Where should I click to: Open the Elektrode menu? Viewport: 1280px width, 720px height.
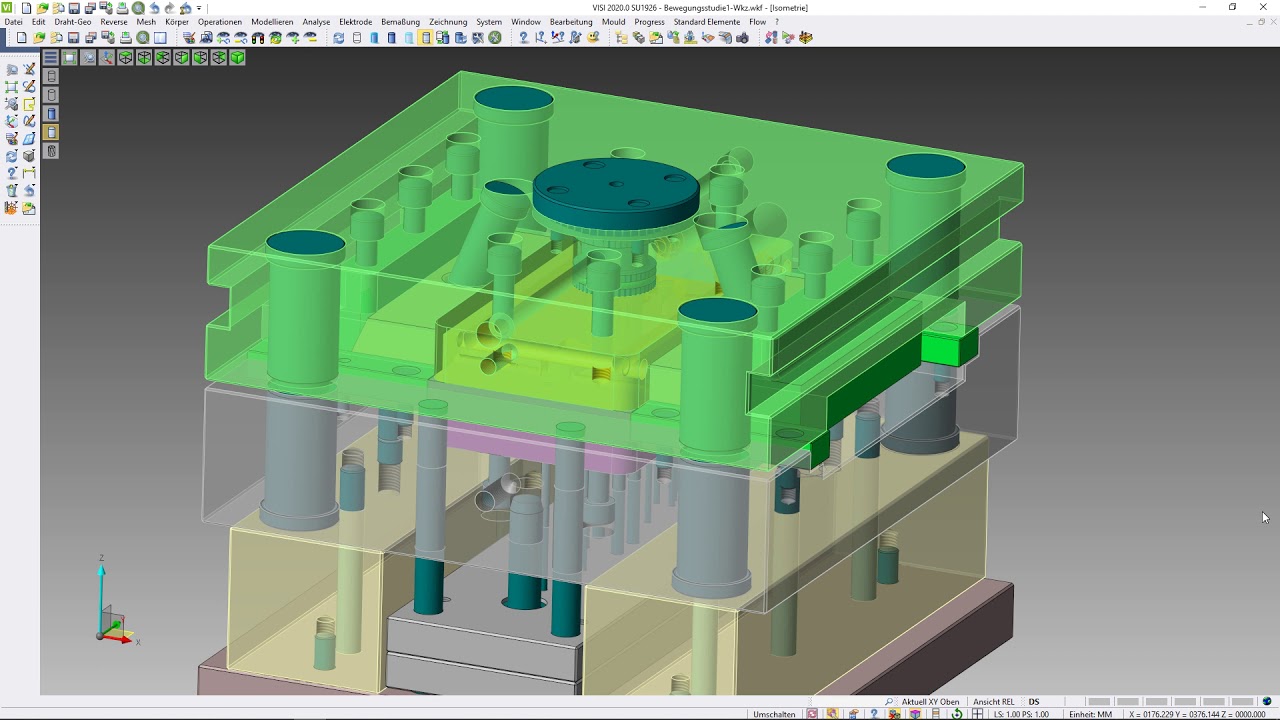pos(355,22)
